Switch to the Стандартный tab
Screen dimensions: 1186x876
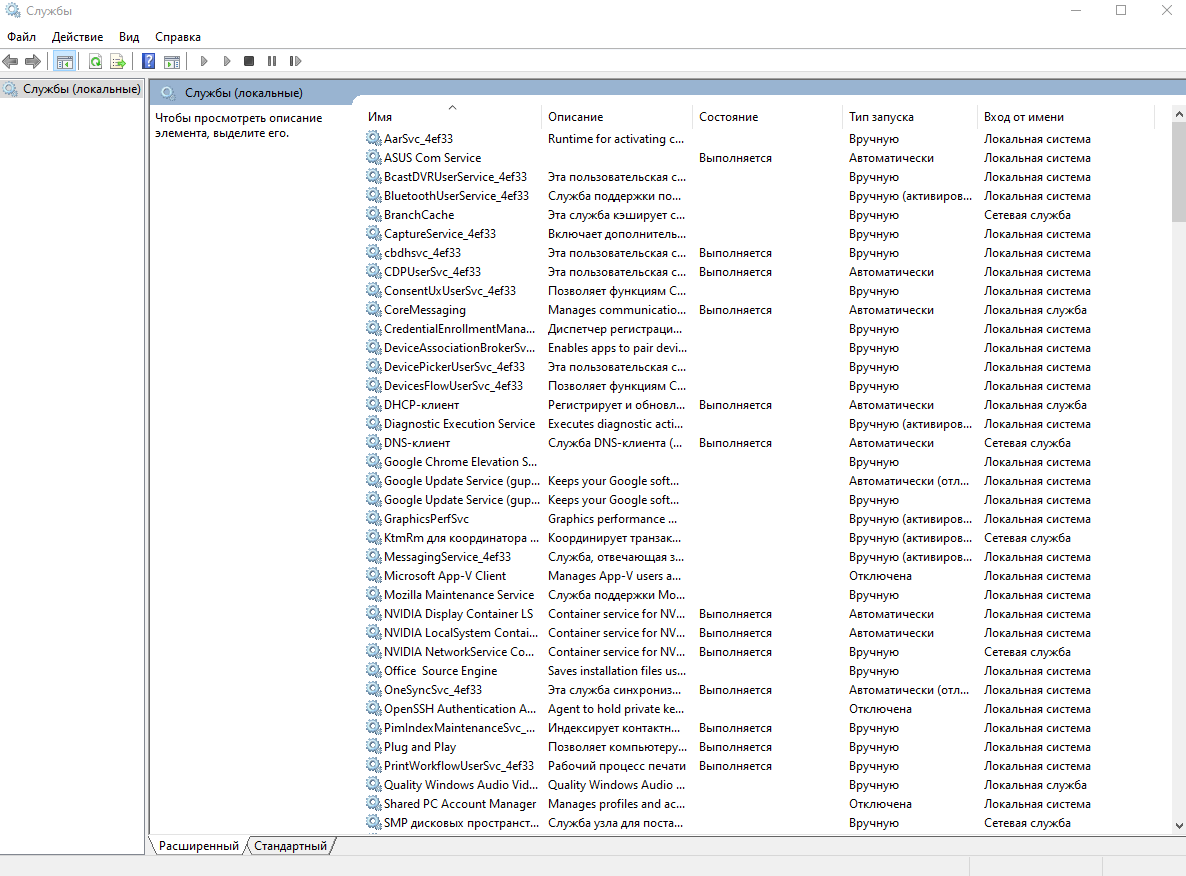pyautogui.click(x=290, y=846)
